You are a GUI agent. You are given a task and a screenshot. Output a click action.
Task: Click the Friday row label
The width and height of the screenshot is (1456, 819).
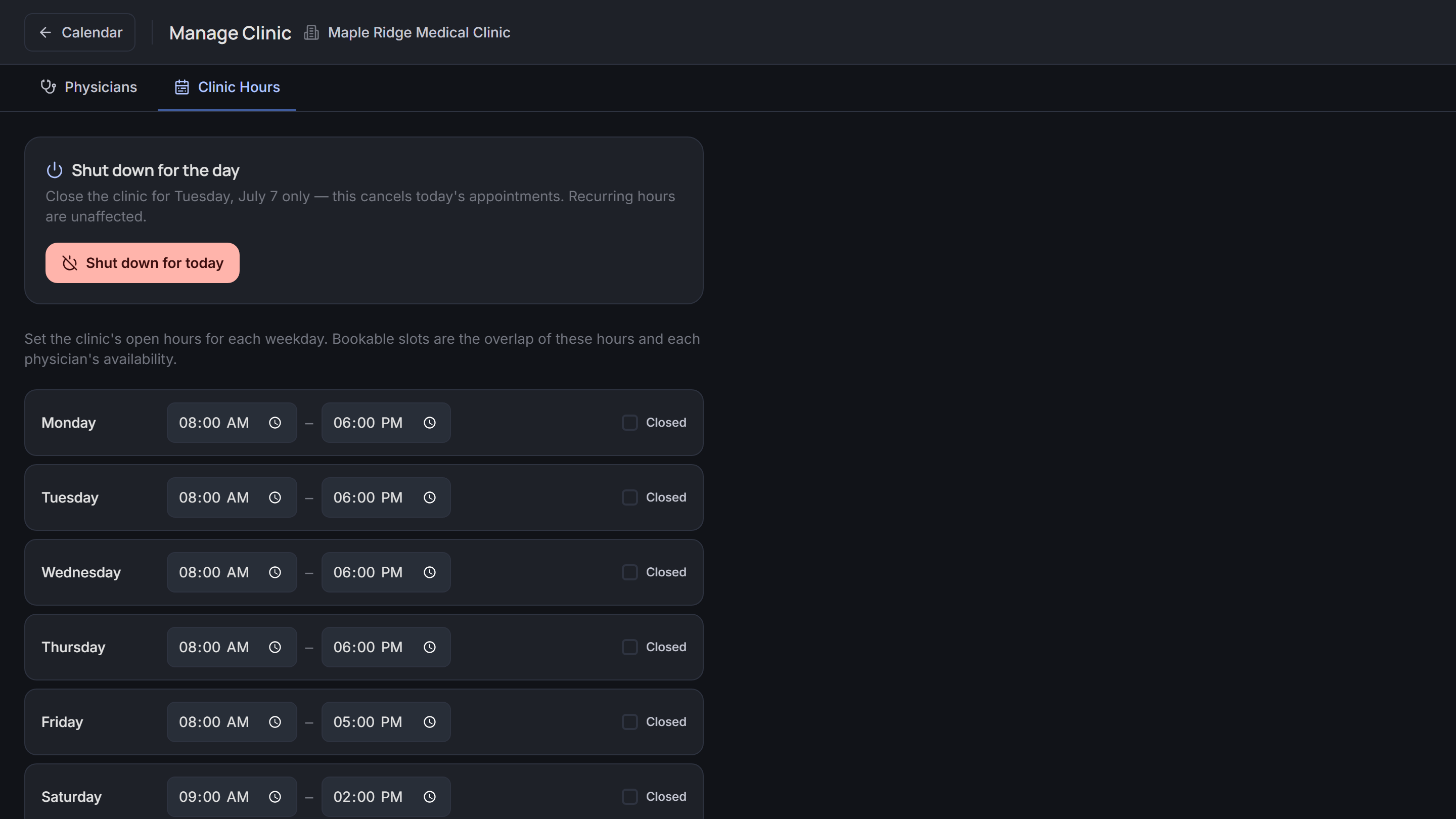(x=62, y=722)
